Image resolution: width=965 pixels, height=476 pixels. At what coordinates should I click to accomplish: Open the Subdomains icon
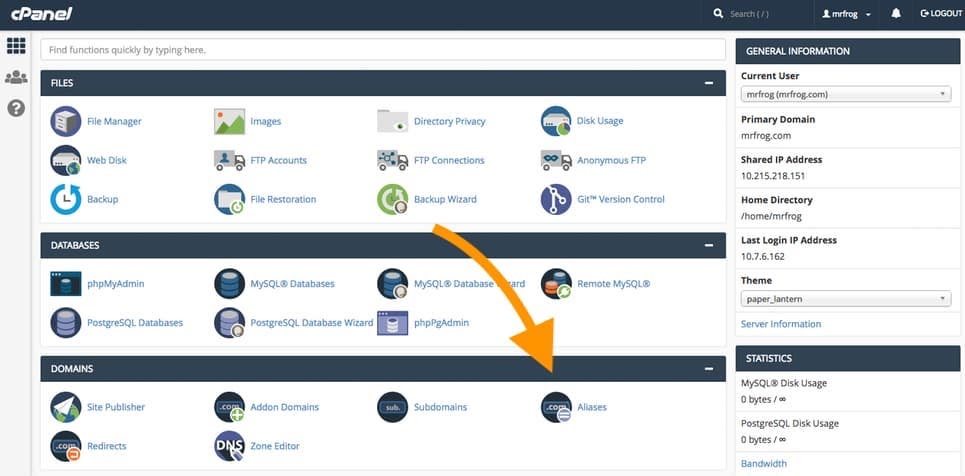[x=393, y=407]
